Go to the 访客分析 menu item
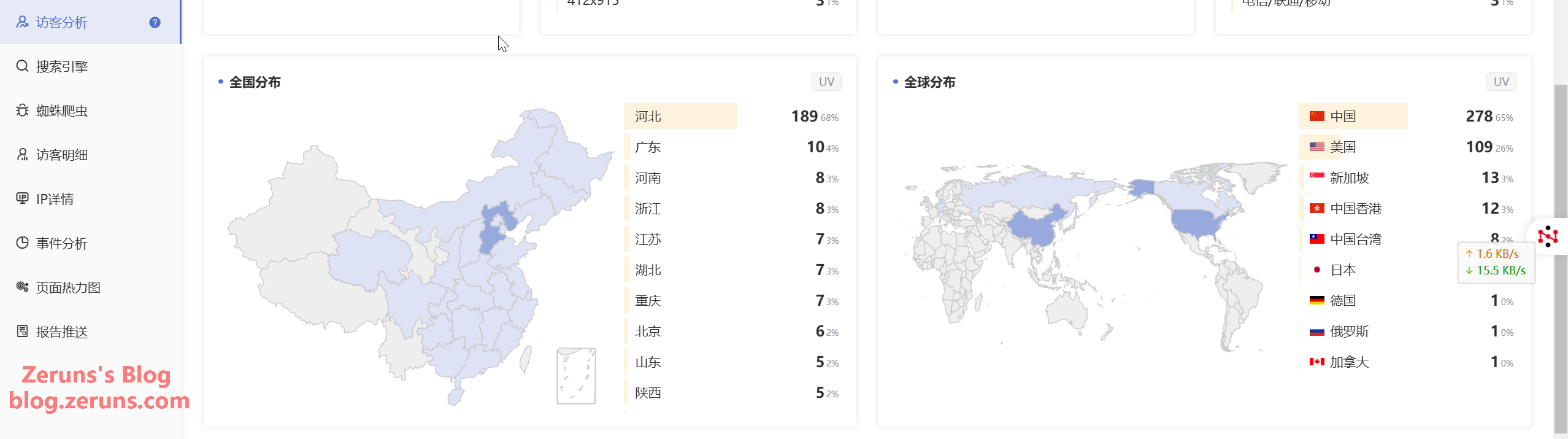 click(x=90, y=22)
